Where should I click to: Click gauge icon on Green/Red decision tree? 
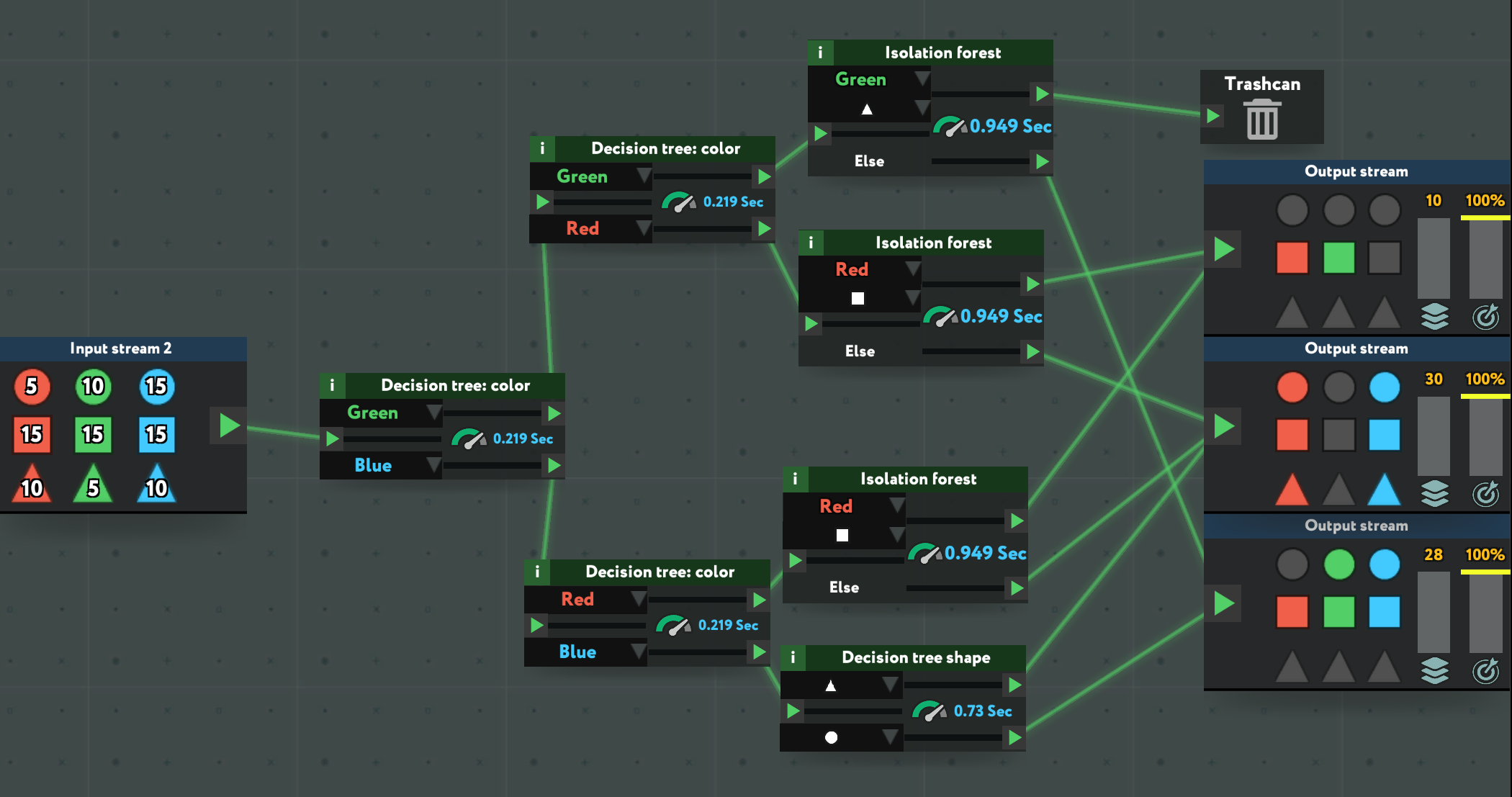point(679,202)
